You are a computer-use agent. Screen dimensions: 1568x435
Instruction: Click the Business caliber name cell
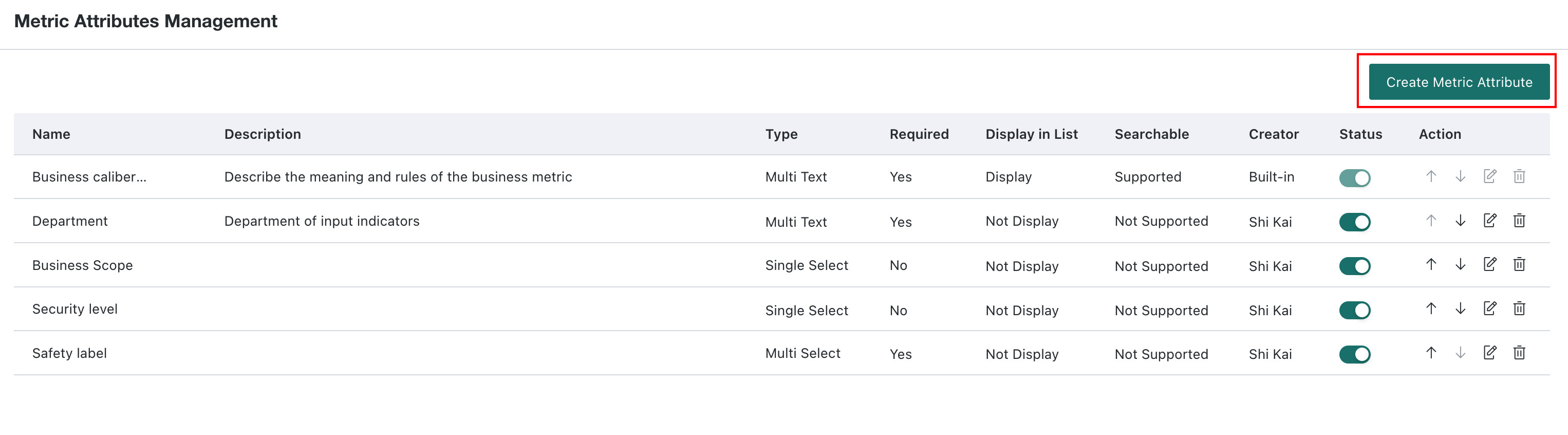pyautogui.click(x=89, y=177)
